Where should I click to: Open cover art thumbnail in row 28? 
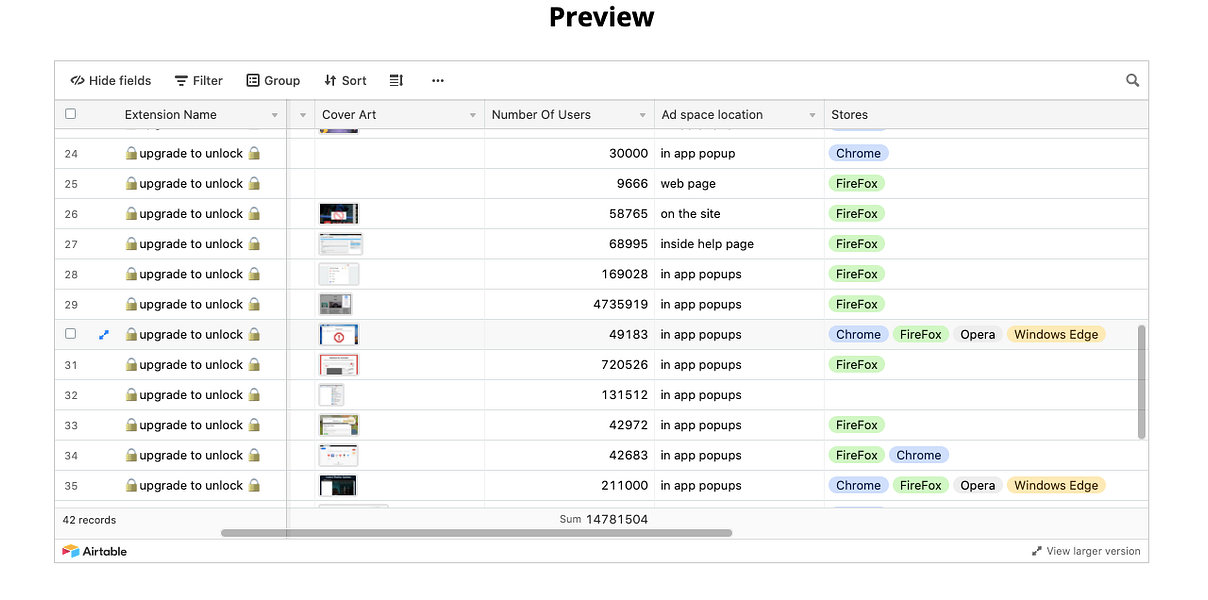(x=338, y=274)
